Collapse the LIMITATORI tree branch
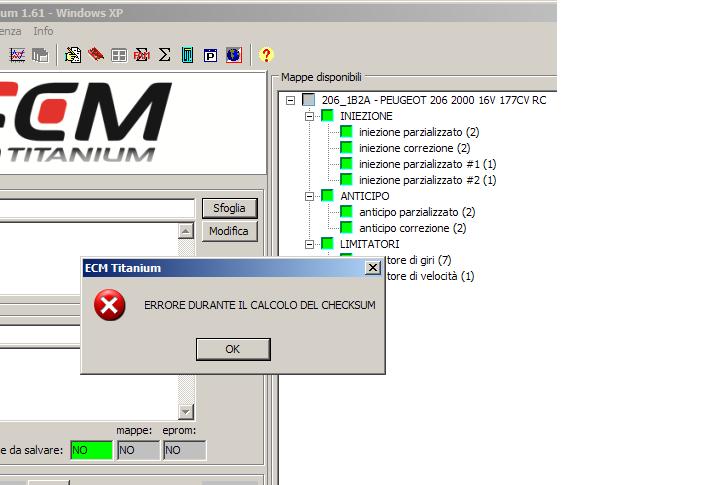Screen dimensions: 720x485 coord(309,244)
